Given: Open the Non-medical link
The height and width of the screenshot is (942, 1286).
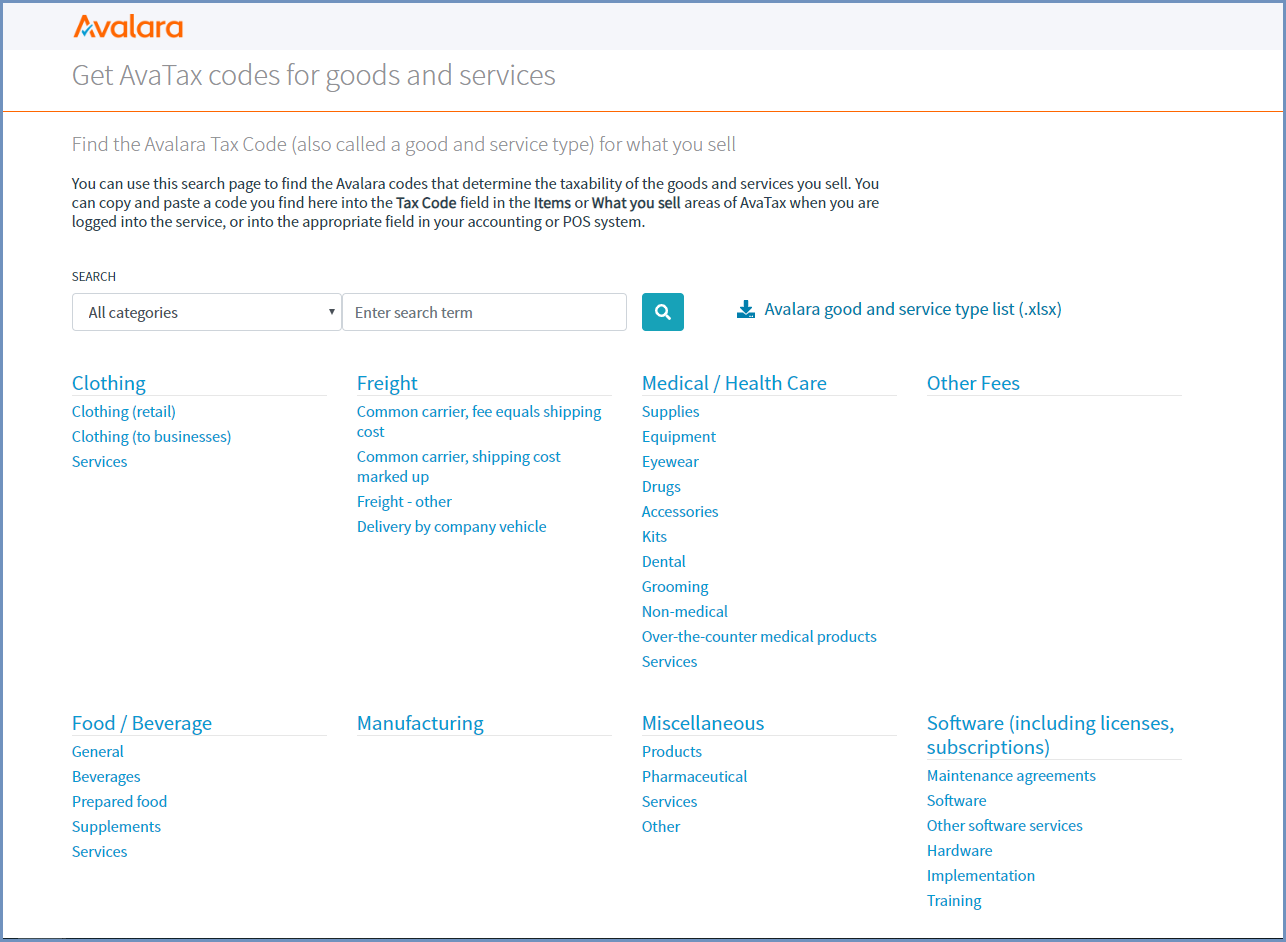Looking at the screenshot, I should [685, 612].
